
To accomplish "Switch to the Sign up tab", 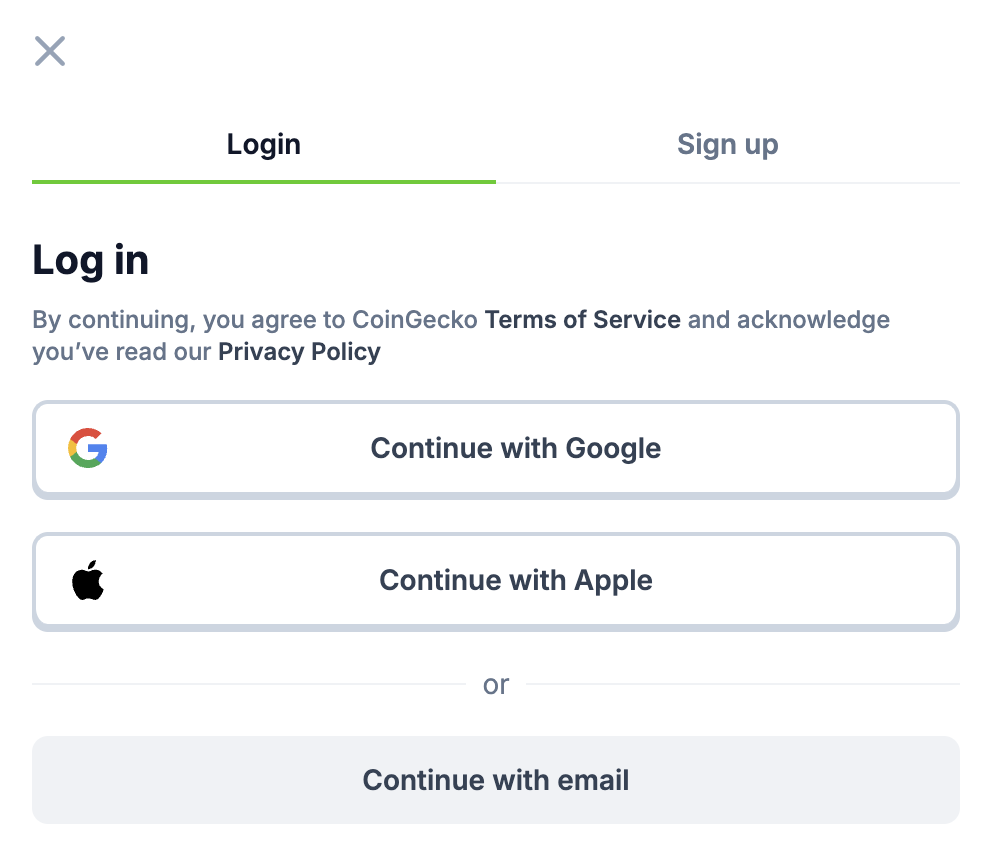I will [728, 145].
